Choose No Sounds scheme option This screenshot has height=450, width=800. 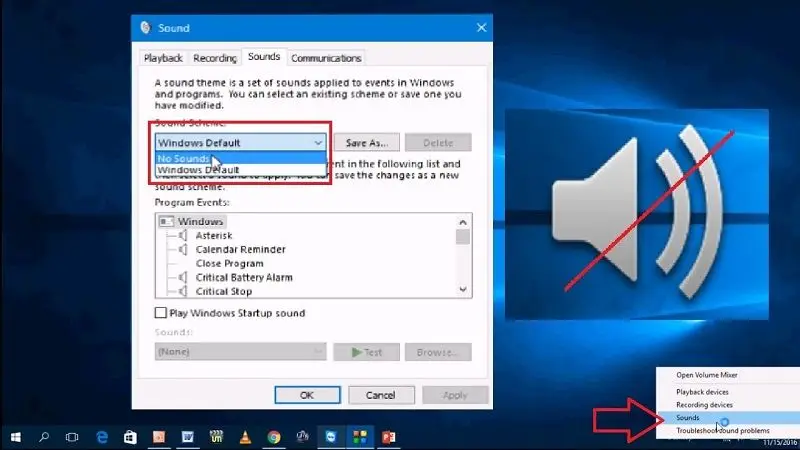pyautogui.click(x=240, y=158)
